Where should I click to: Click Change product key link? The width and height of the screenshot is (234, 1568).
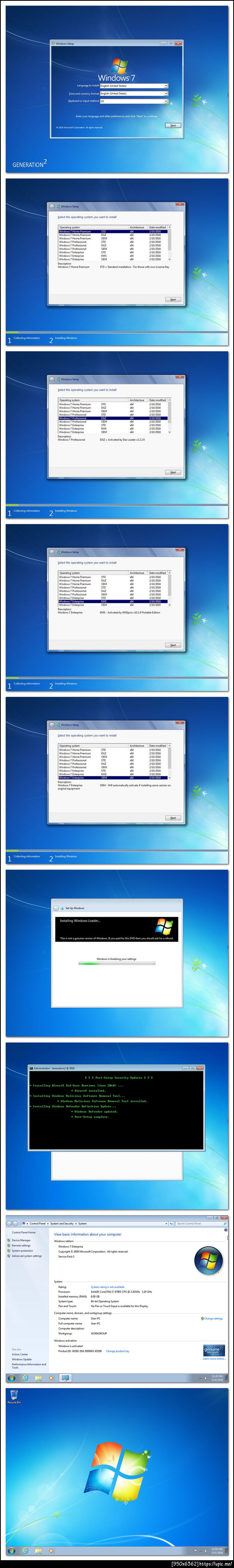(117, 1351)
